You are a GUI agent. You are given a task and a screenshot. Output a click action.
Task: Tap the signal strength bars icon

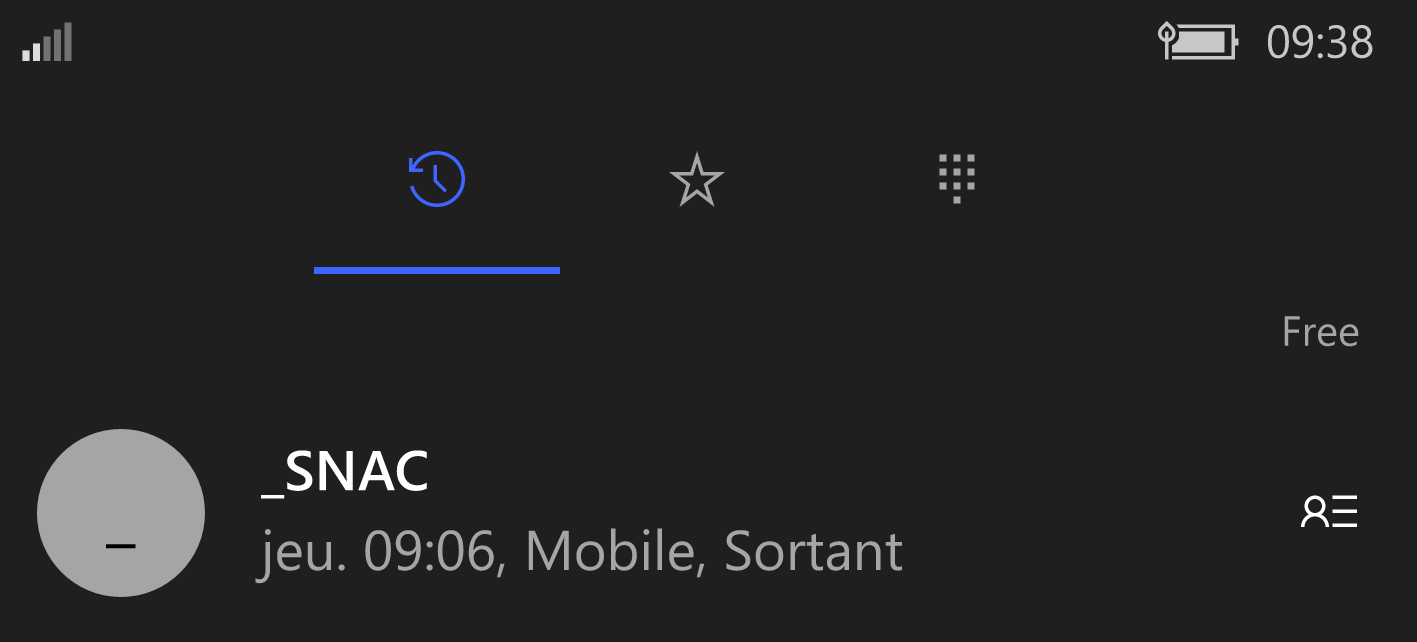click(x=47, y=43)
